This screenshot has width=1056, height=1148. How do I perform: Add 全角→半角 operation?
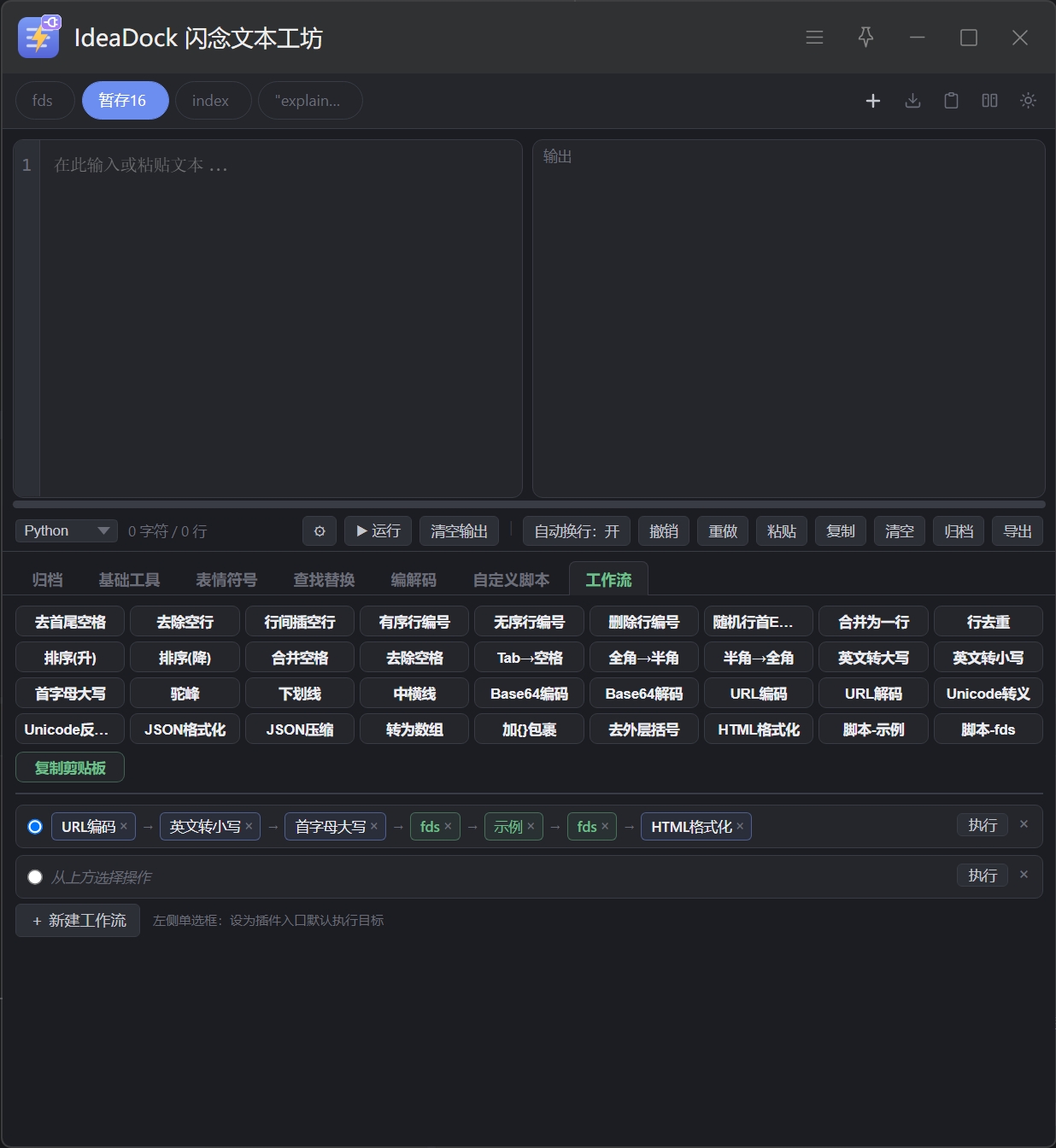pyautogui.click(x=643, y=658)
